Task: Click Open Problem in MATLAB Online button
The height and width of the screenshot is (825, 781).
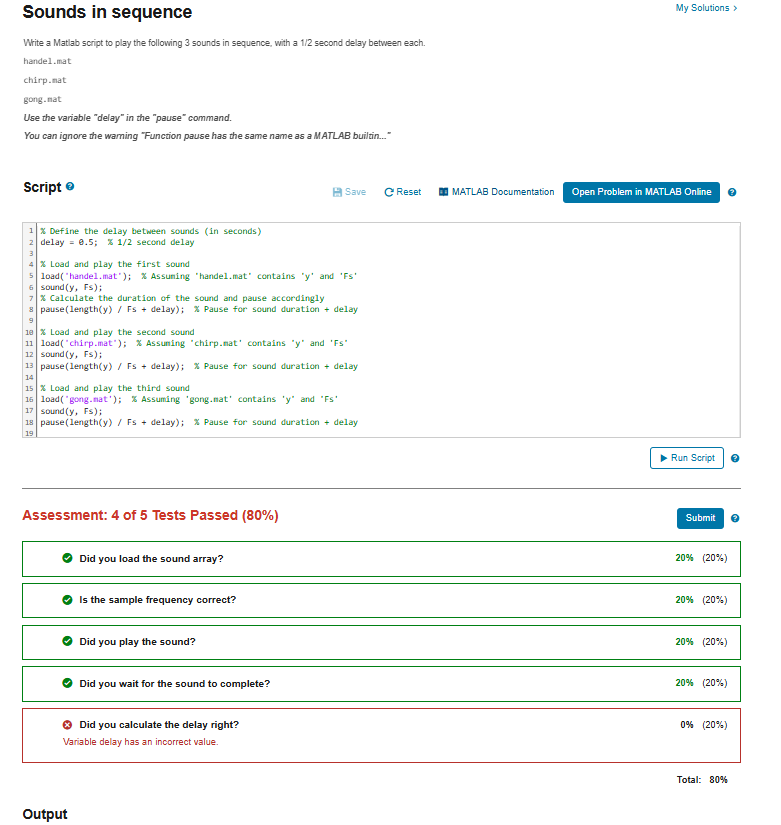Action: pos(641,192)
